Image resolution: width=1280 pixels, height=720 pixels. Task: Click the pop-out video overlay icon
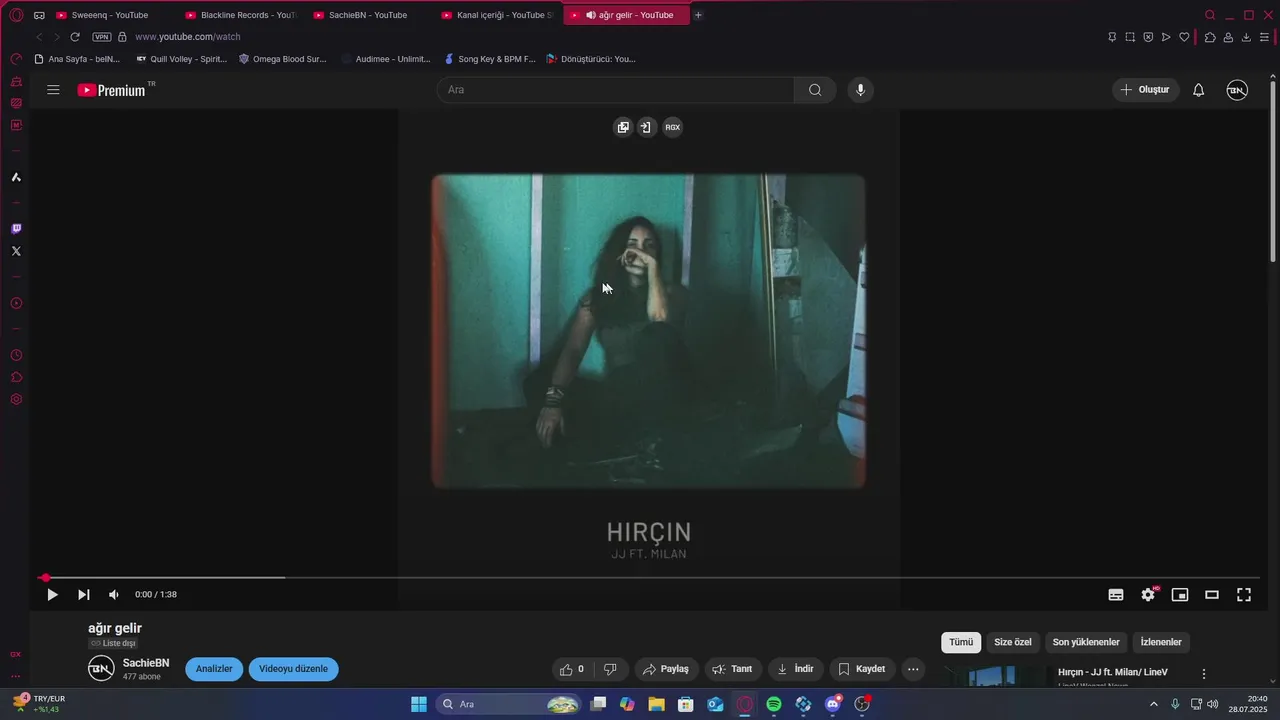click(623, 127)
